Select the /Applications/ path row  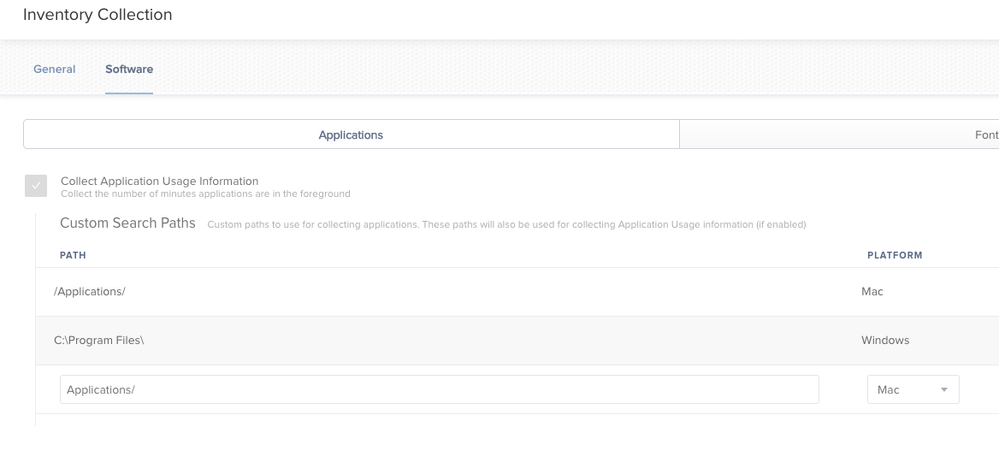pyautogui.click(x=517, y=291)
